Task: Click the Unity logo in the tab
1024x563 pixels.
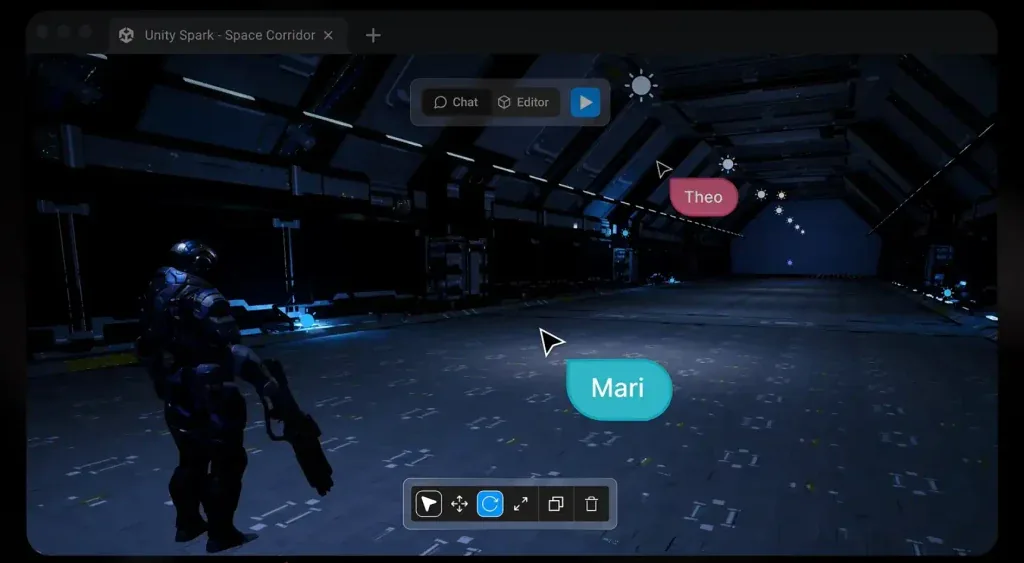Action: click(x=127, y=35)
